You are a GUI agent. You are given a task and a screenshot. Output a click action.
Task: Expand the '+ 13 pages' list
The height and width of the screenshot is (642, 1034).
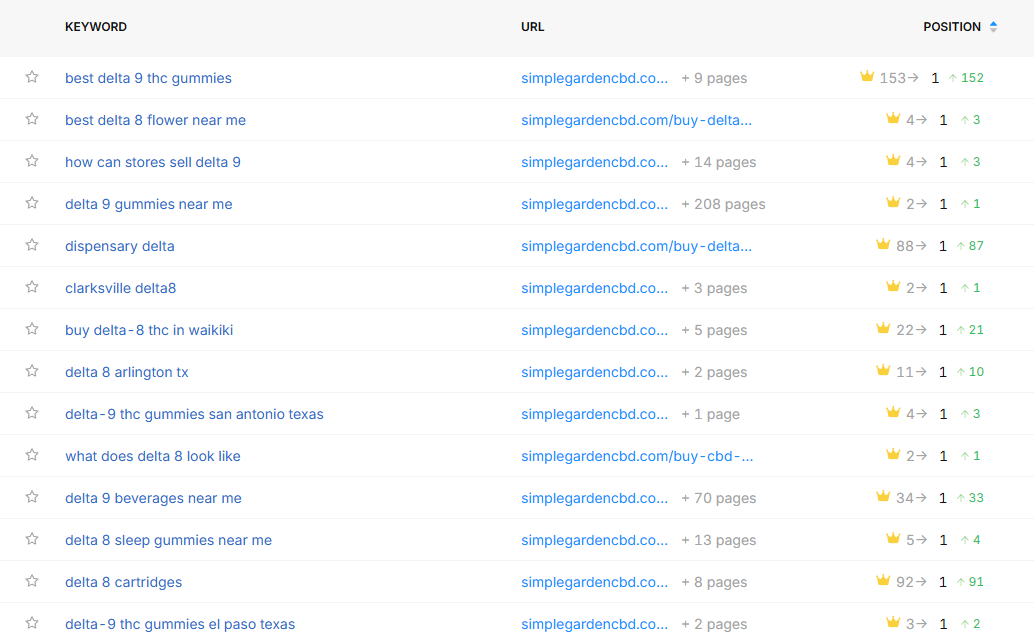pos(719,540)
